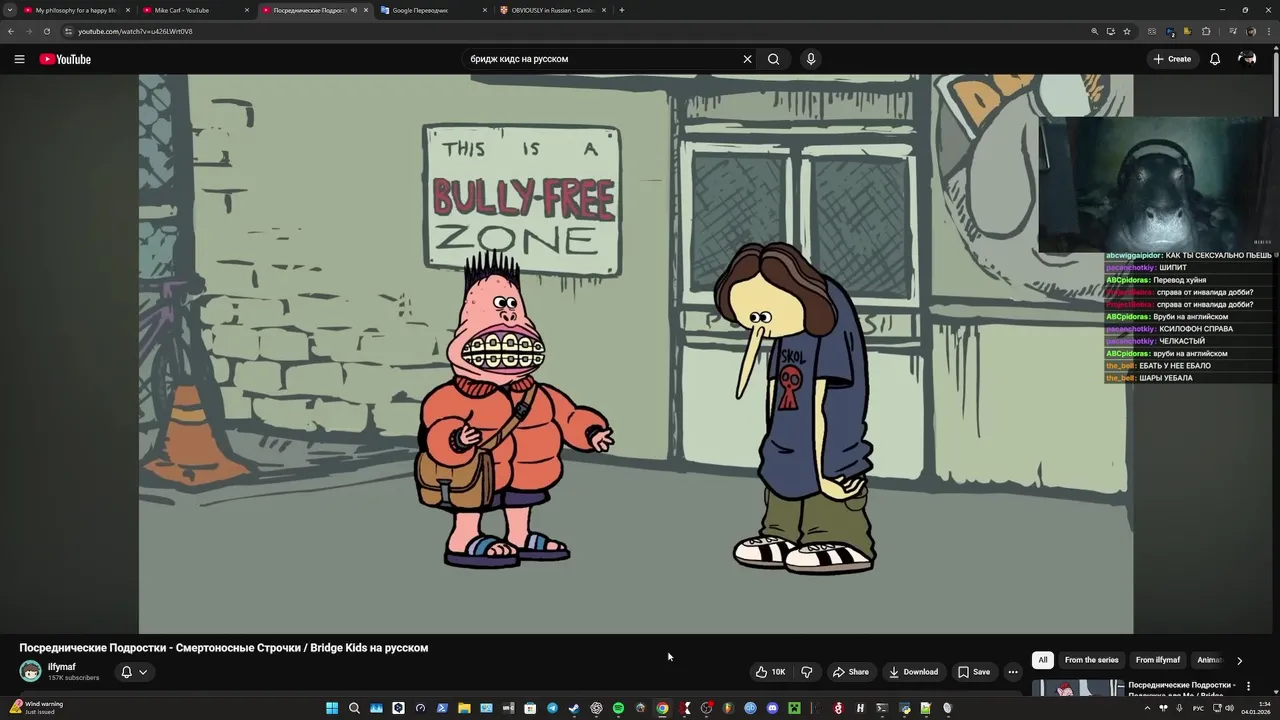Show hidden tray icons chevron
This screenshot has height=720, width=1280.
point(1147,708)
